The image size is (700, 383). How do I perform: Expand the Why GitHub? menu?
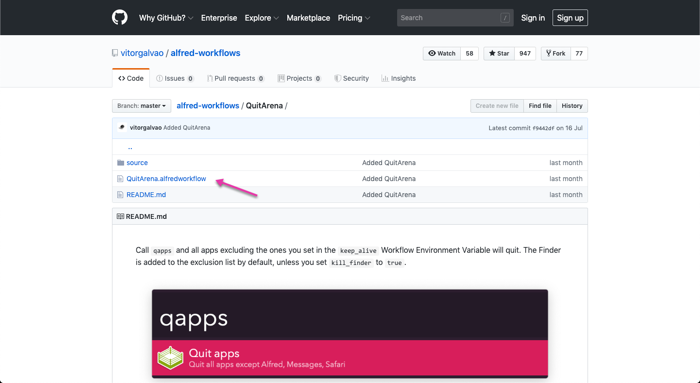pos(166,18)
